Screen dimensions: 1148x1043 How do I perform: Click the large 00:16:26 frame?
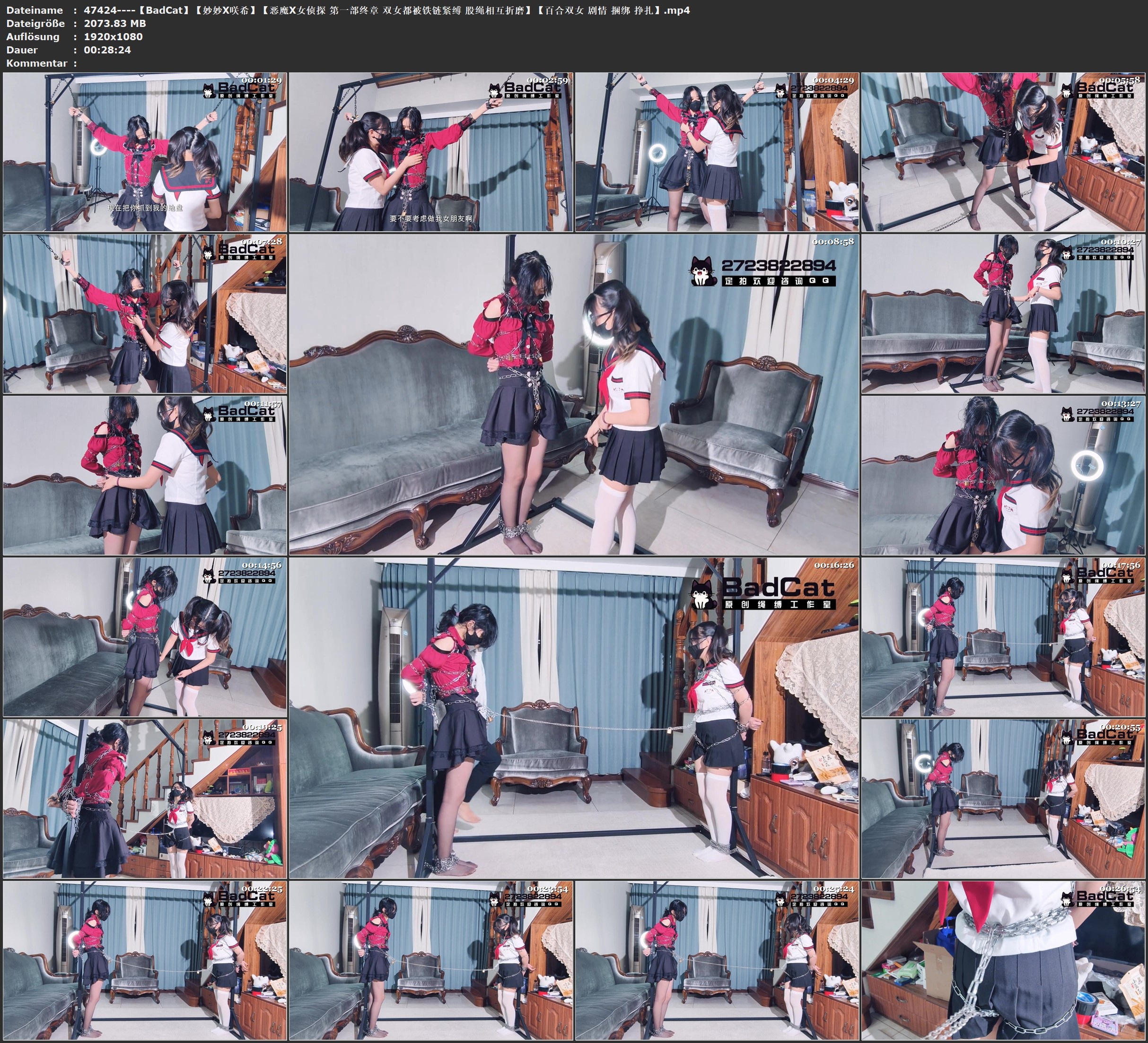coord(573,717)
